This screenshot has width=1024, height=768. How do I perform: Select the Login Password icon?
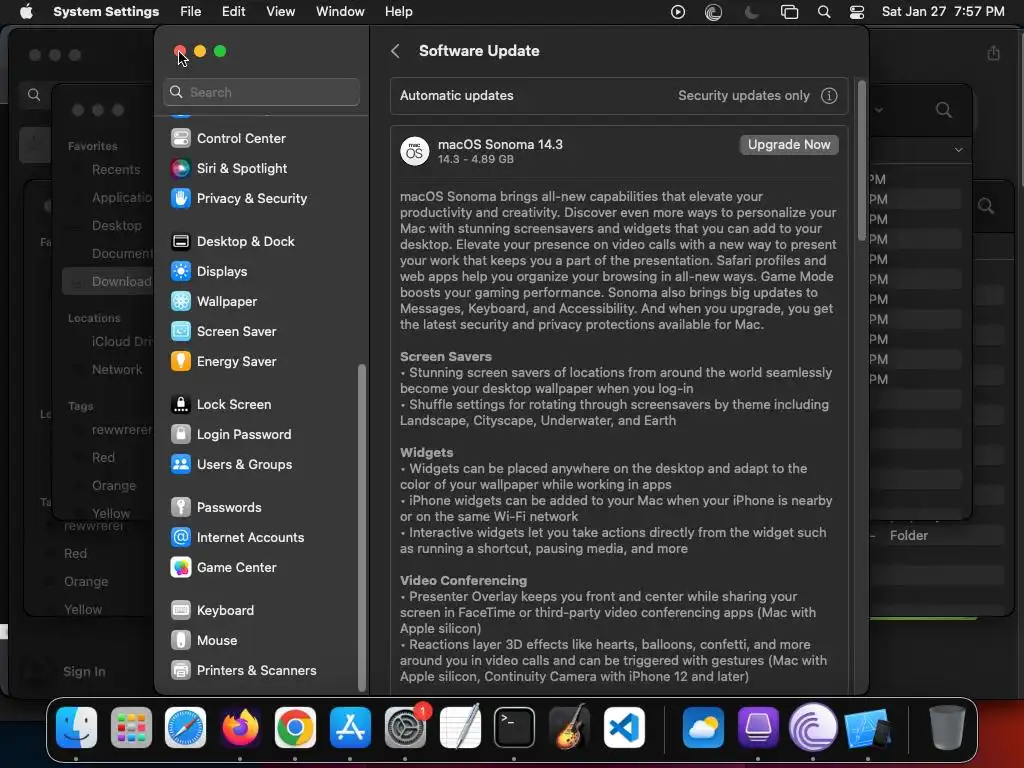click(180, 435)
